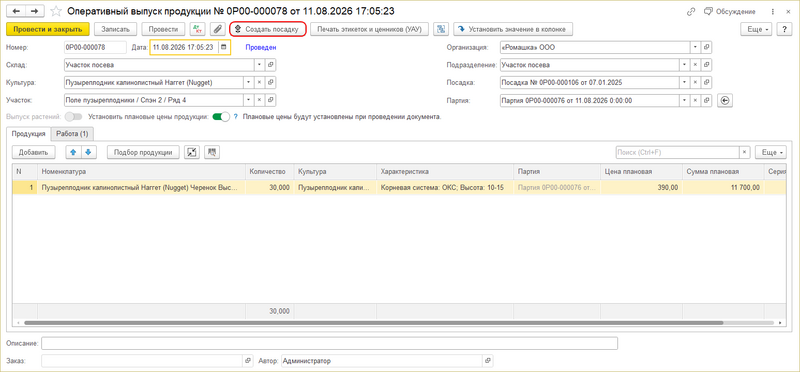
Task: Click into the Описание text field
Action: pyautogui.click(x=330, y=343)
